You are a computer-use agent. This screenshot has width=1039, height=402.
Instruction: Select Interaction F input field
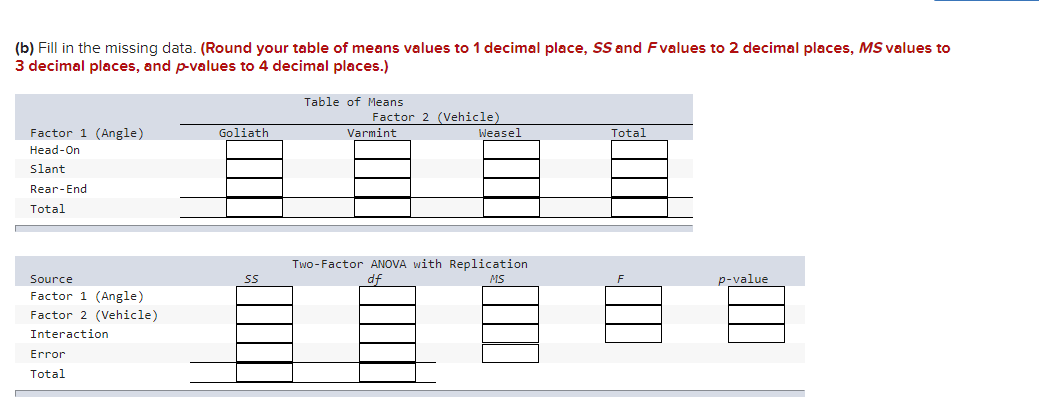coord(633,333)
